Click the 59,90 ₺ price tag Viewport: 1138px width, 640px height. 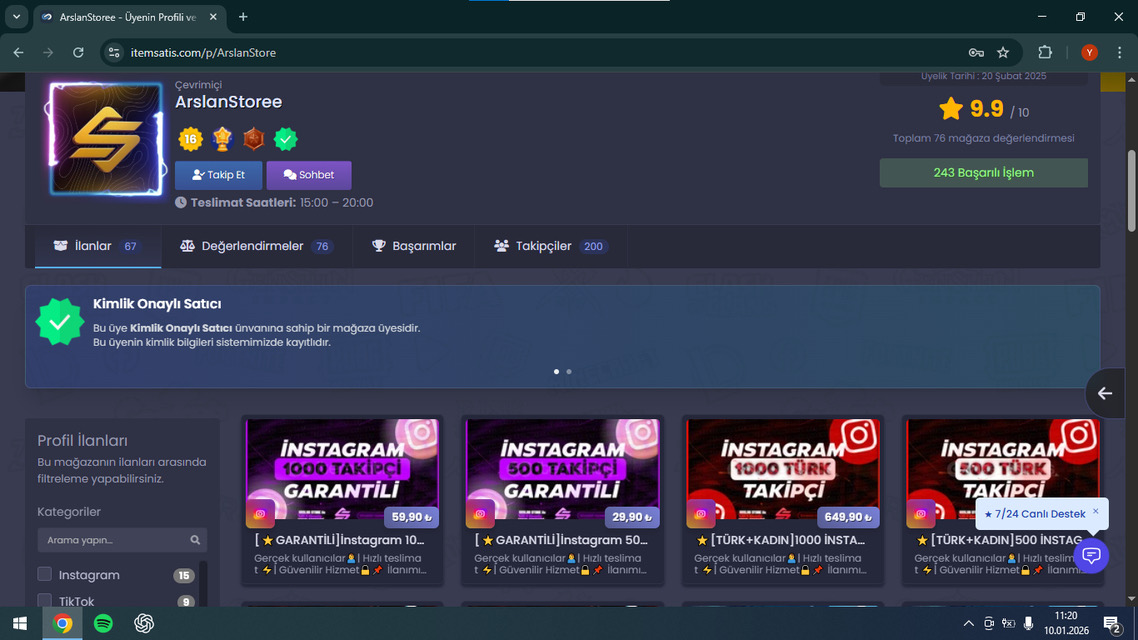coord(411,517)
